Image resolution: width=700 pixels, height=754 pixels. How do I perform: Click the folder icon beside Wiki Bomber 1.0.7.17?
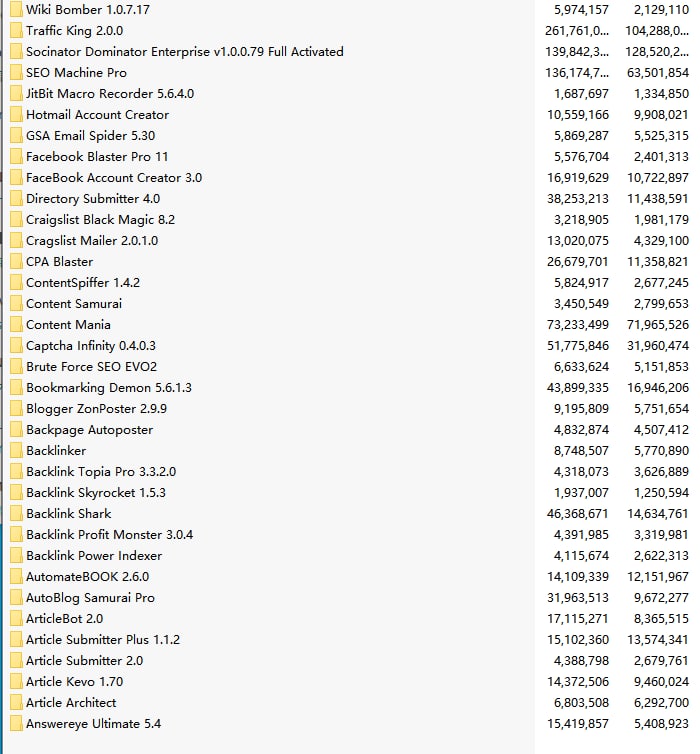pyautogui.click(x=16, y=9)
